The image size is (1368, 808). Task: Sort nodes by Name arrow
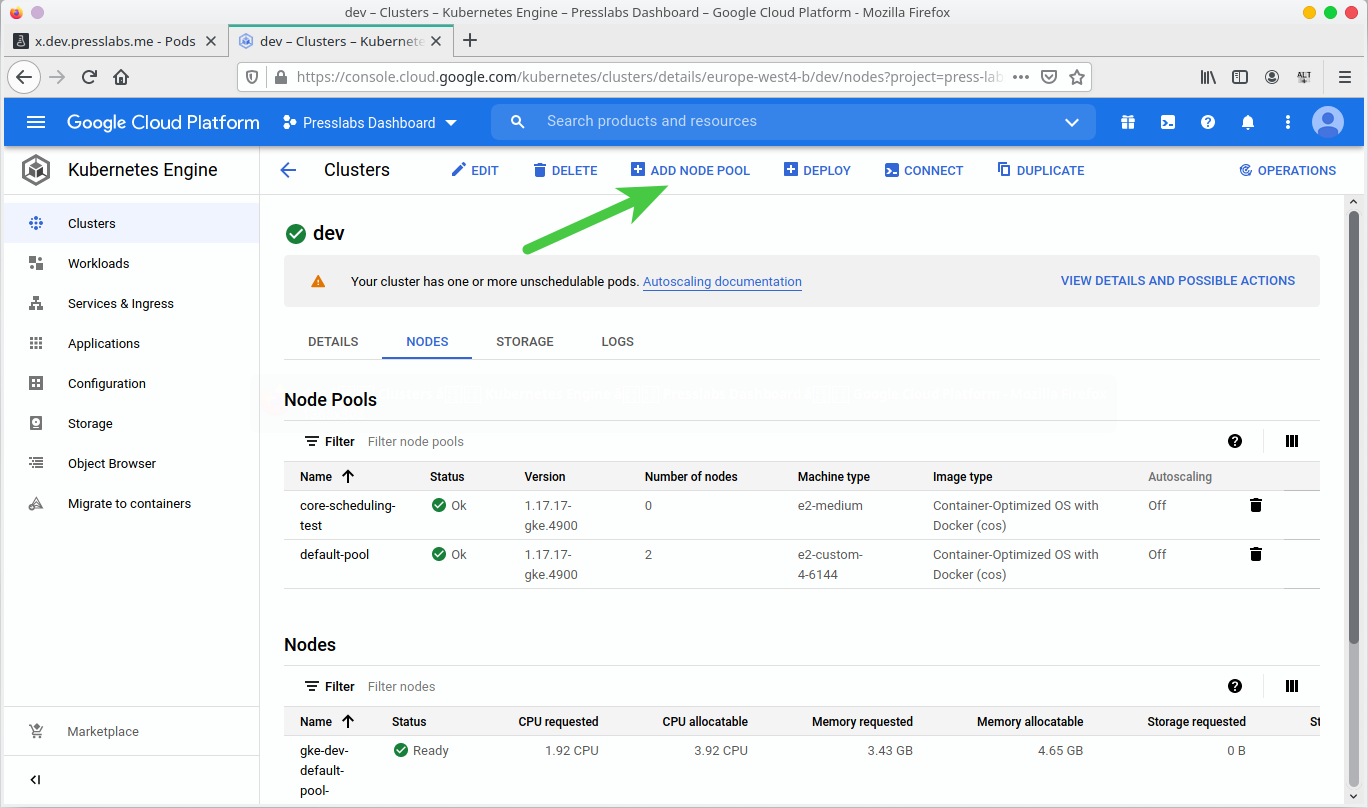coord(348,721)
